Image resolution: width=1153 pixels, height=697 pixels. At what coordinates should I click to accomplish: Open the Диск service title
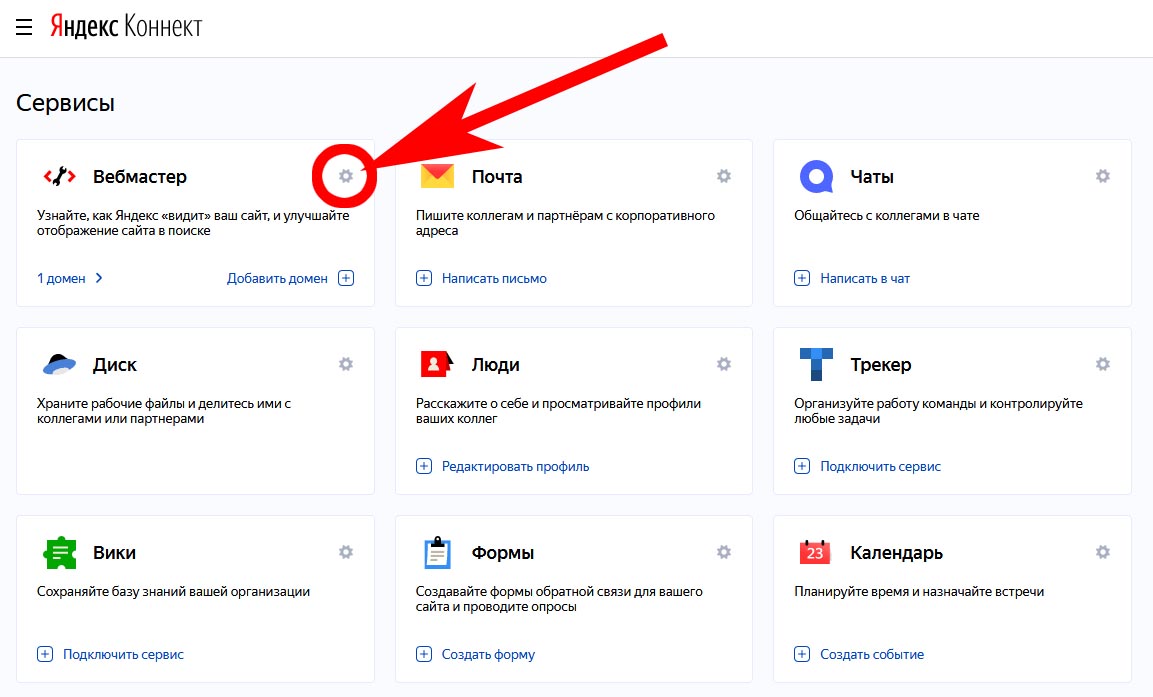[x=115, y=365]
